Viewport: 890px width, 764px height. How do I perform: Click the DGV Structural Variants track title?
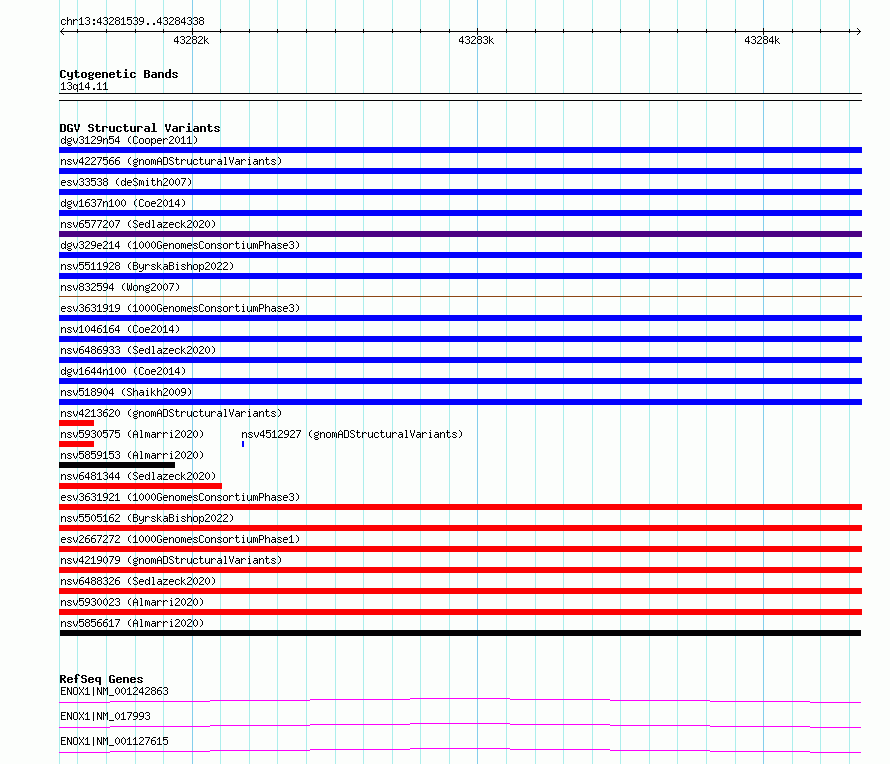point(140,128)
